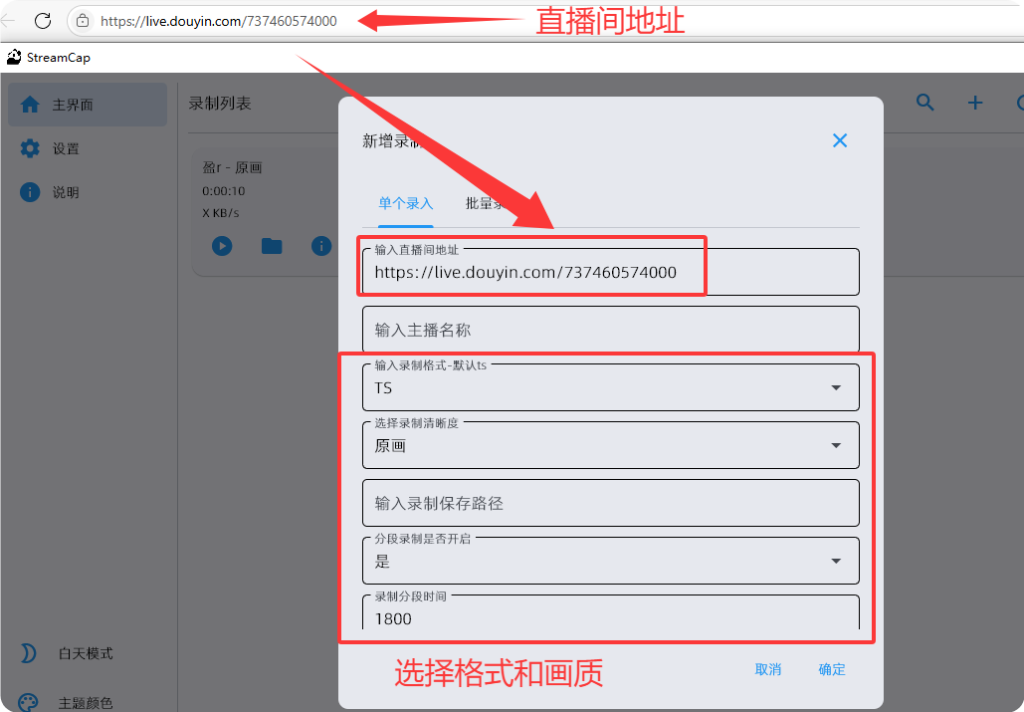This screenshot has height=712, width=1024.
Task: Click 取消 to cancel the dialog
Action: [768, 669]
